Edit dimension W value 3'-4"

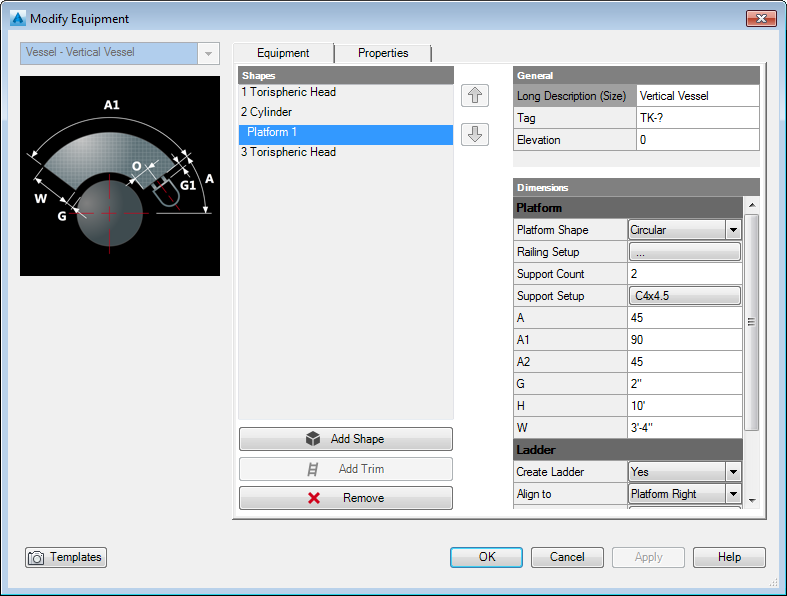[x=685, y=428]
